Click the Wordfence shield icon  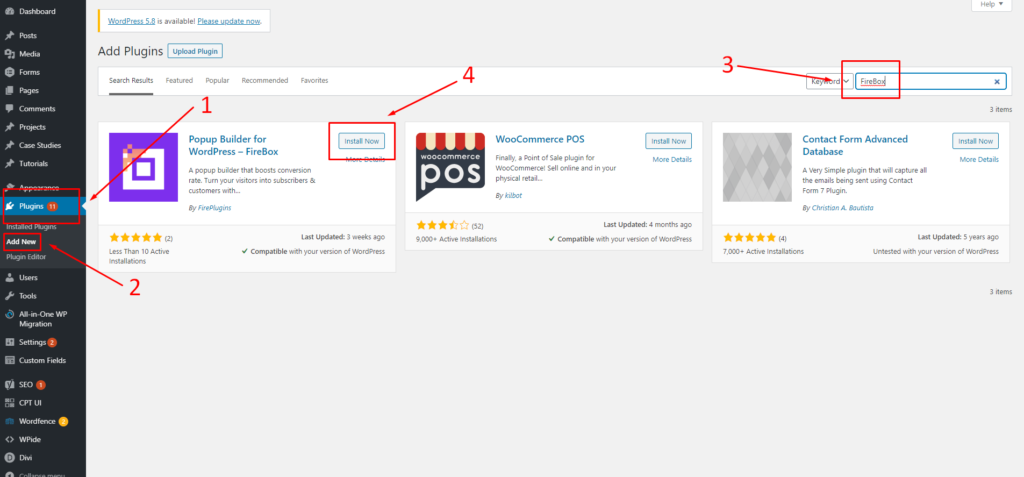(9, 421)
